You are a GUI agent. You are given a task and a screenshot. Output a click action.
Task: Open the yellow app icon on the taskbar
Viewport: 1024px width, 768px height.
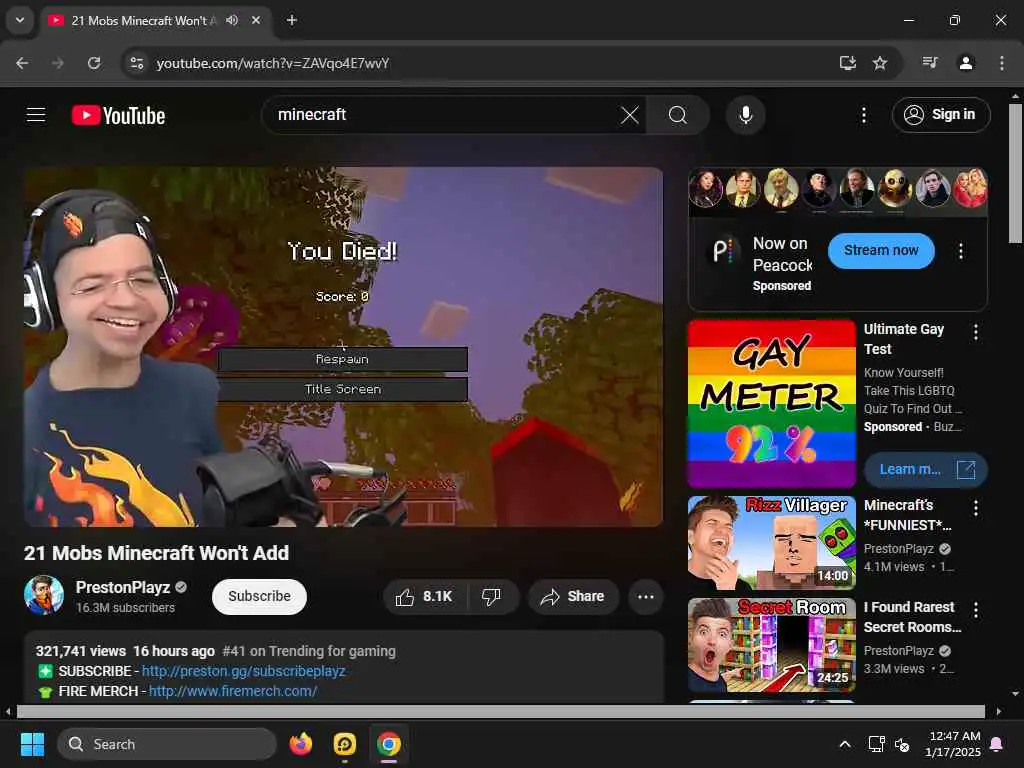point(345,744)
